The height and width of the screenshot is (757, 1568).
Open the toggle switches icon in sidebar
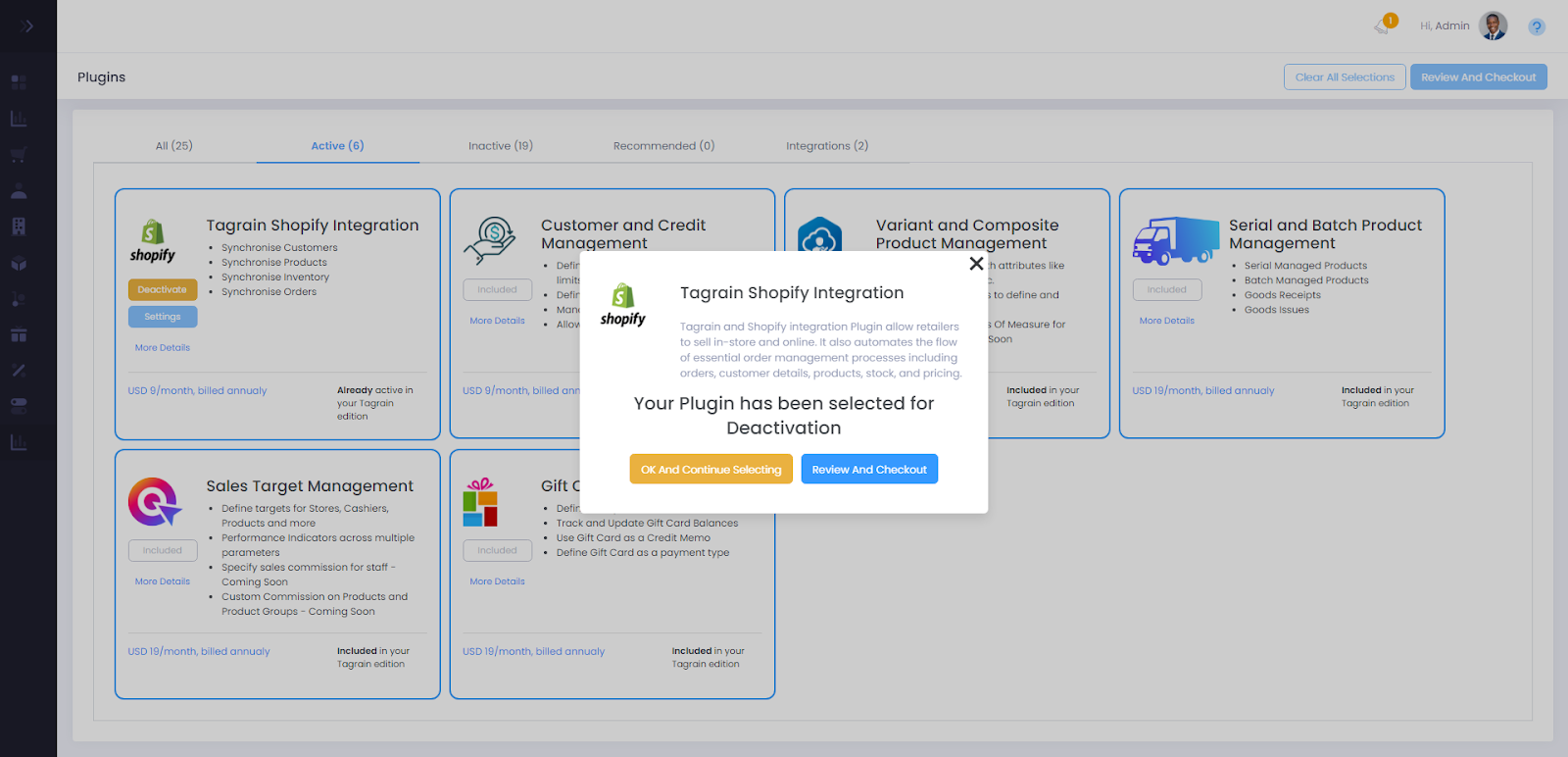[x=19, y=406]
